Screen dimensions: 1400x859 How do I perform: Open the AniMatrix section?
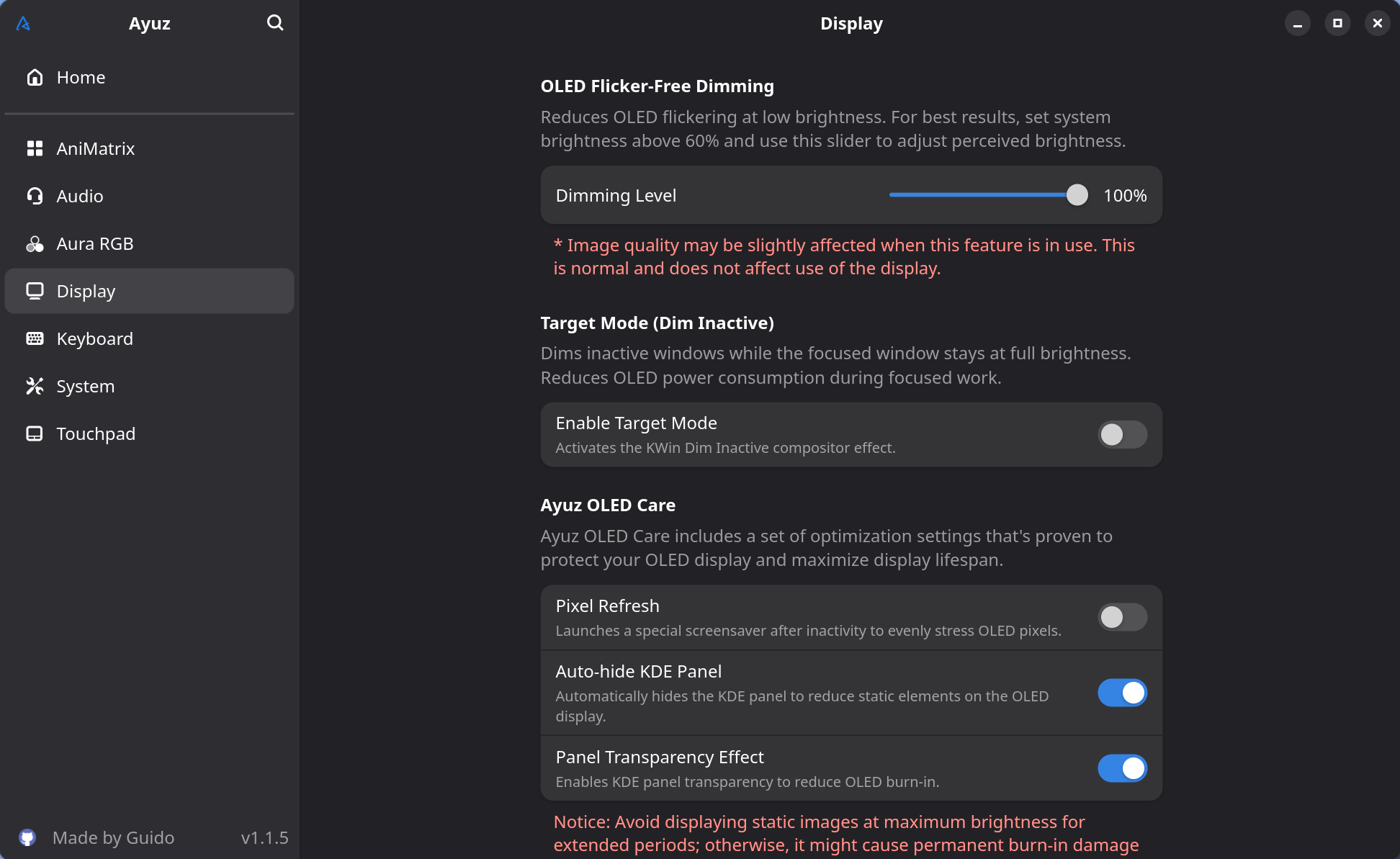[149, 148]
